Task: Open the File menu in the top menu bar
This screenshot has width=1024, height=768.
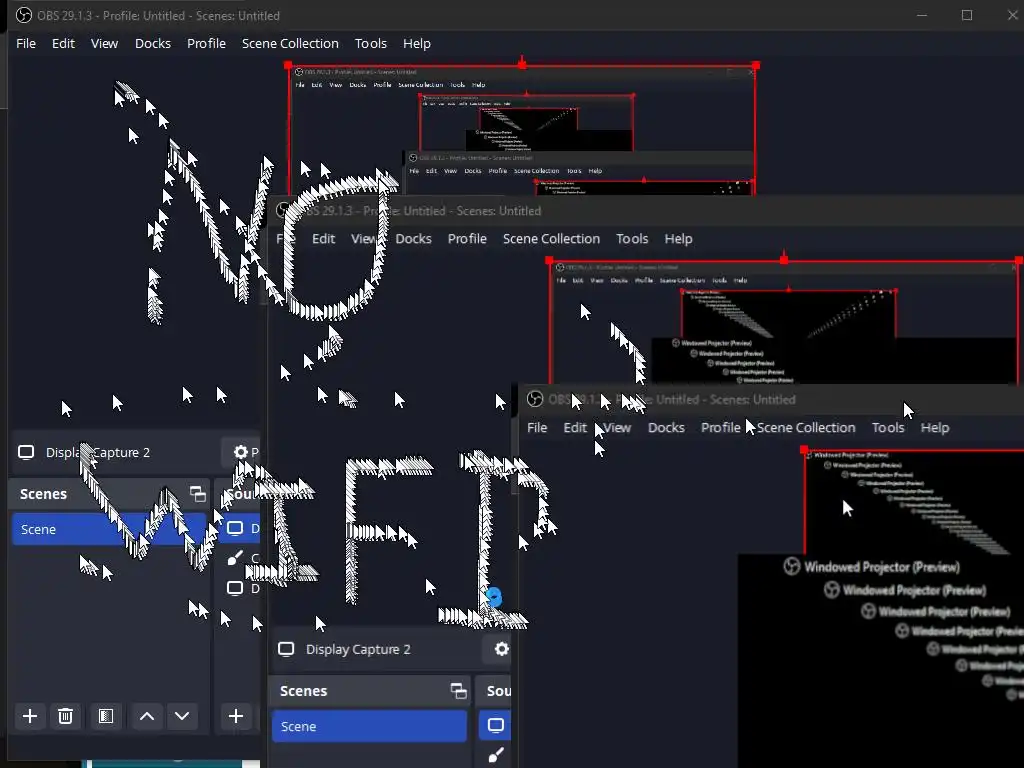Action: click(x=26, y=43)
